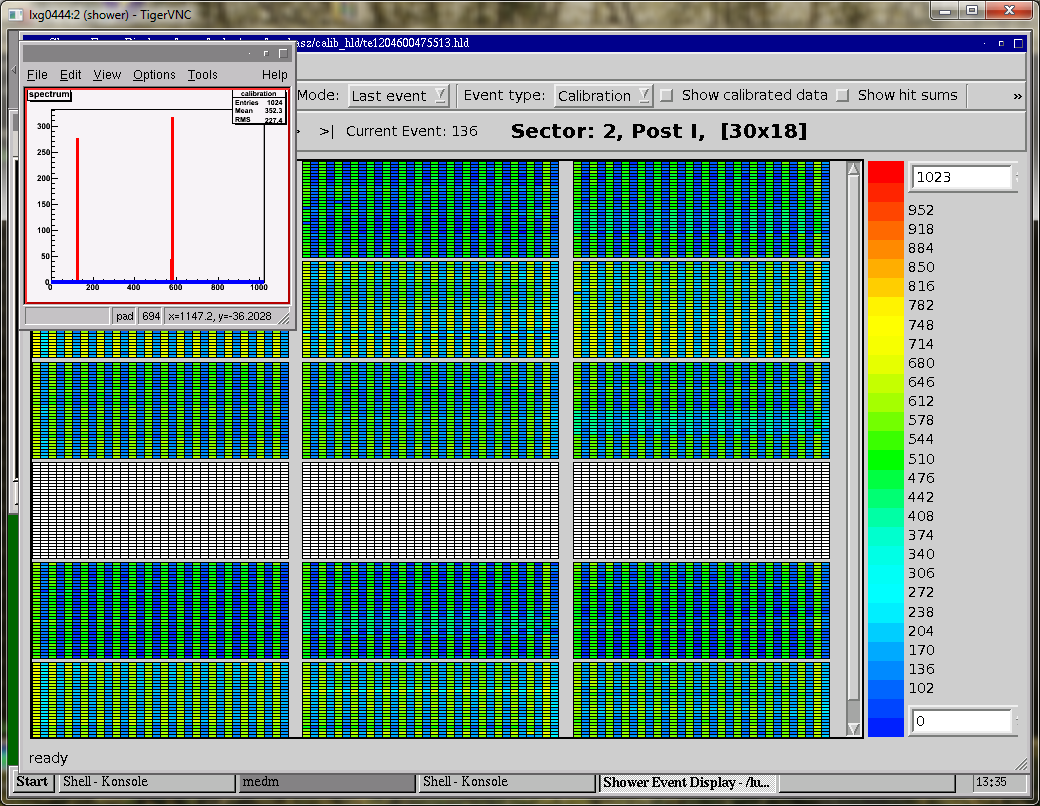
Task: Click the Sector: 2, Post I heading
Action: (659, 131)
